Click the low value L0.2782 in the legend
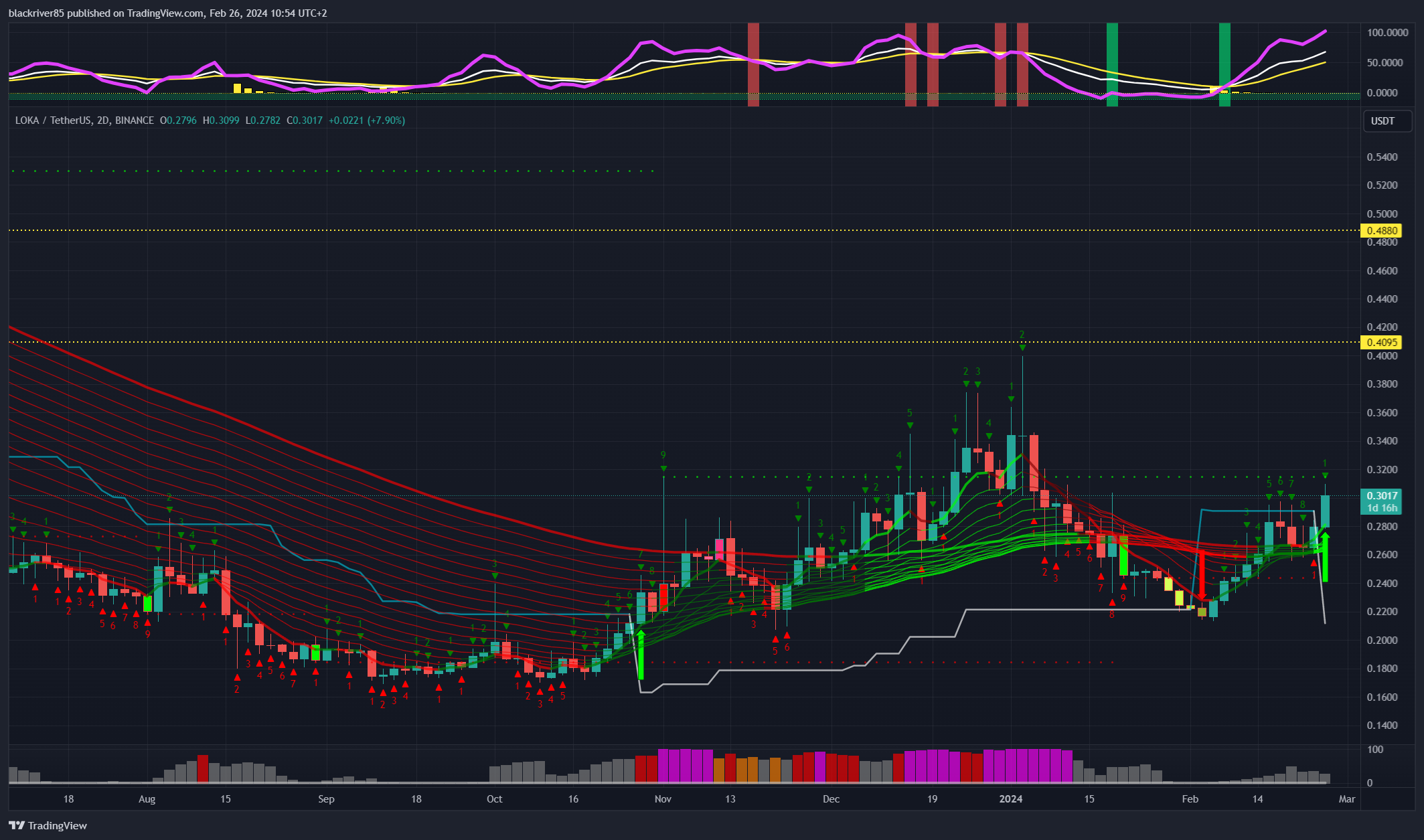 click(263, 120)
